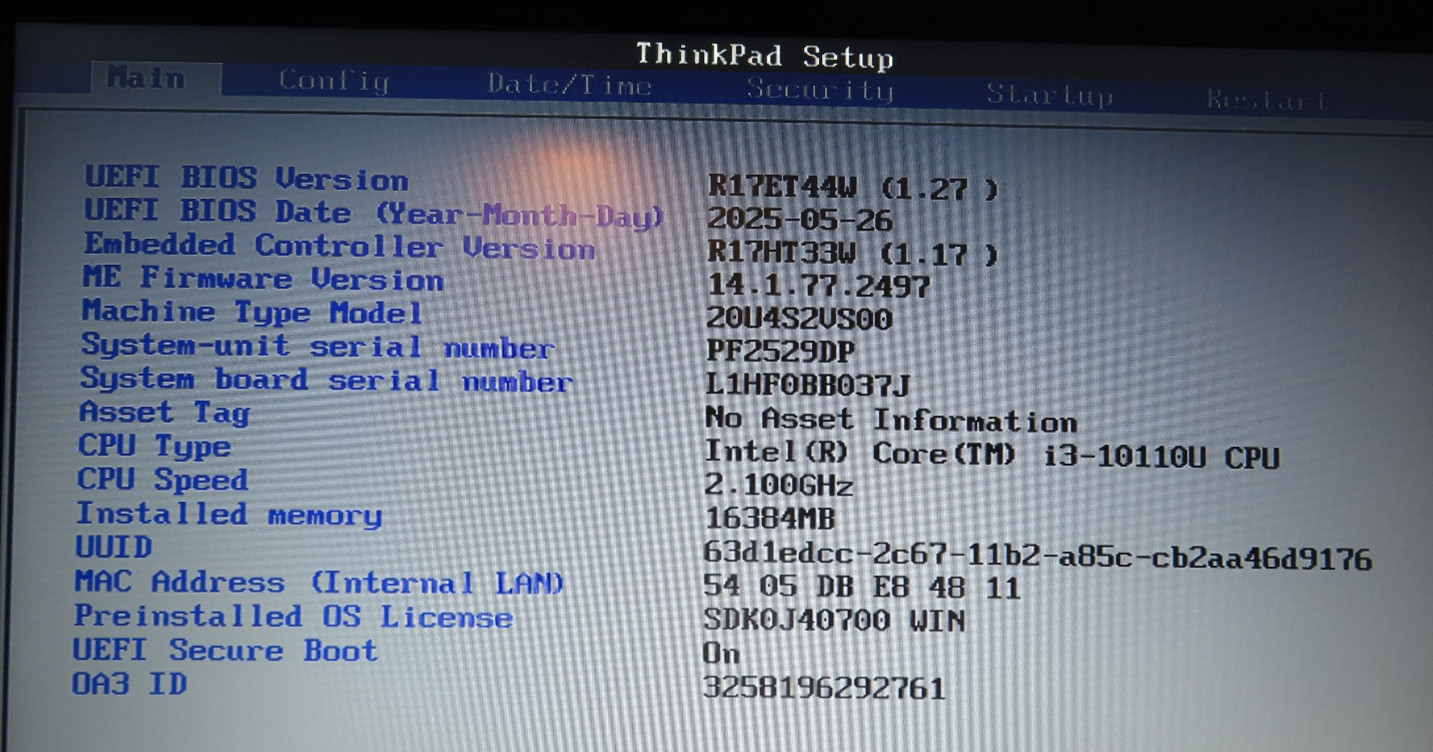
Task: Open the Date/Time tab
Action: [569, 85]
